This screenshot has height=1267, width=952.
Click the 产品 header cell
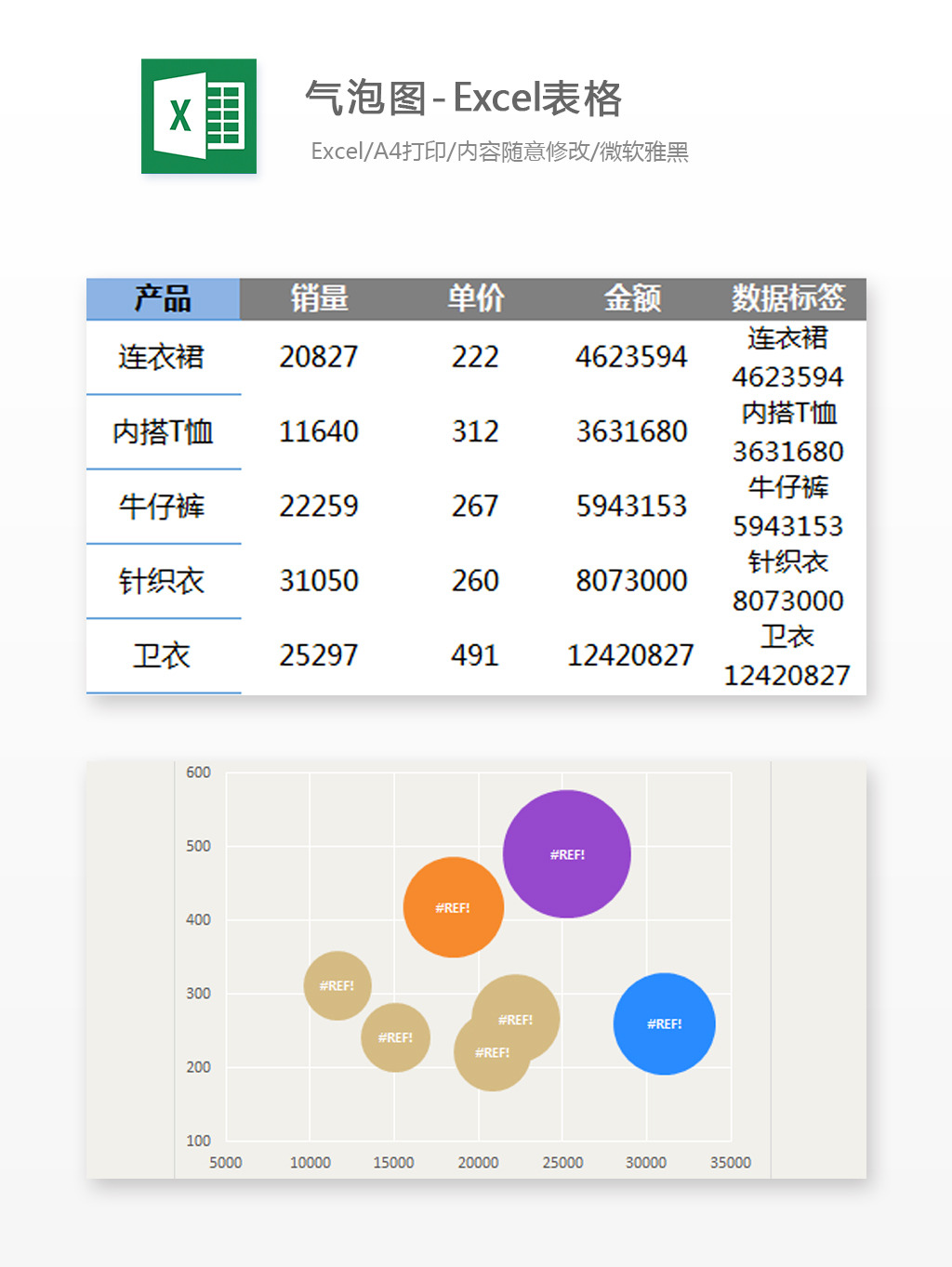[163, 298]
